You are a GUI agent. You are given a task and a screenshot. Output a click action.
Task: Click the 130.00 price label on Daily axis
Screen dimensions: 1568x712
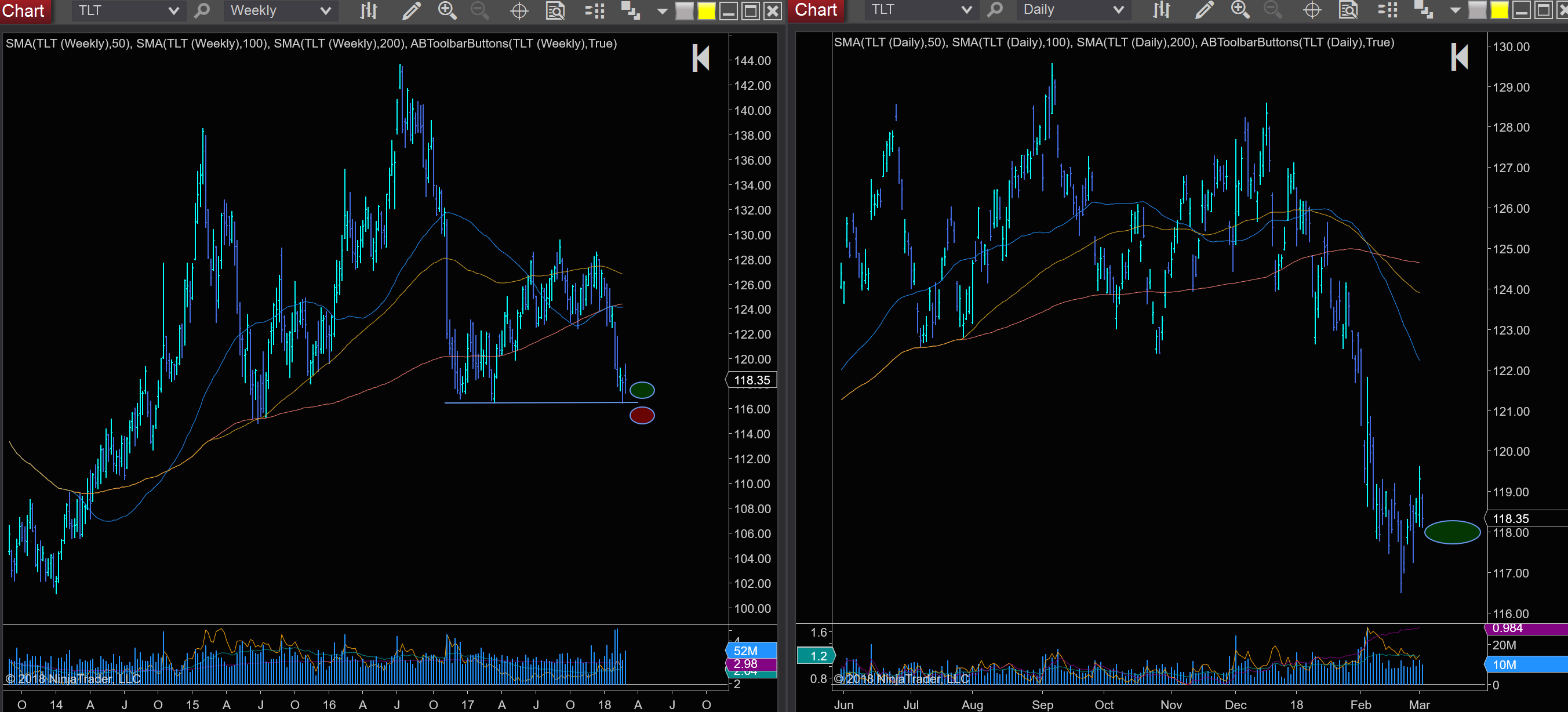tap(1511, 46)
